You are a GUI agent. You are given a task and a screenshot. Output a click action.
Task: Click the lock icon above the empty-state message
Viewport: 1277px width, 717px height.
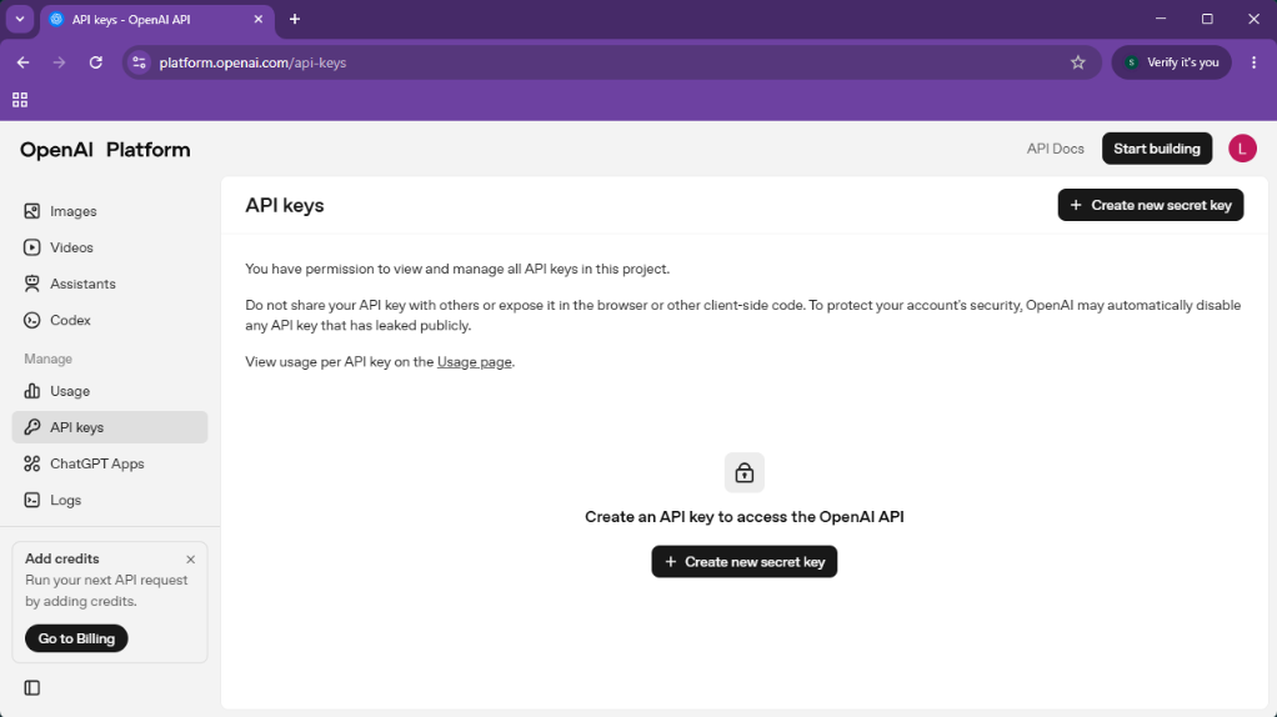tap(744, 473)
